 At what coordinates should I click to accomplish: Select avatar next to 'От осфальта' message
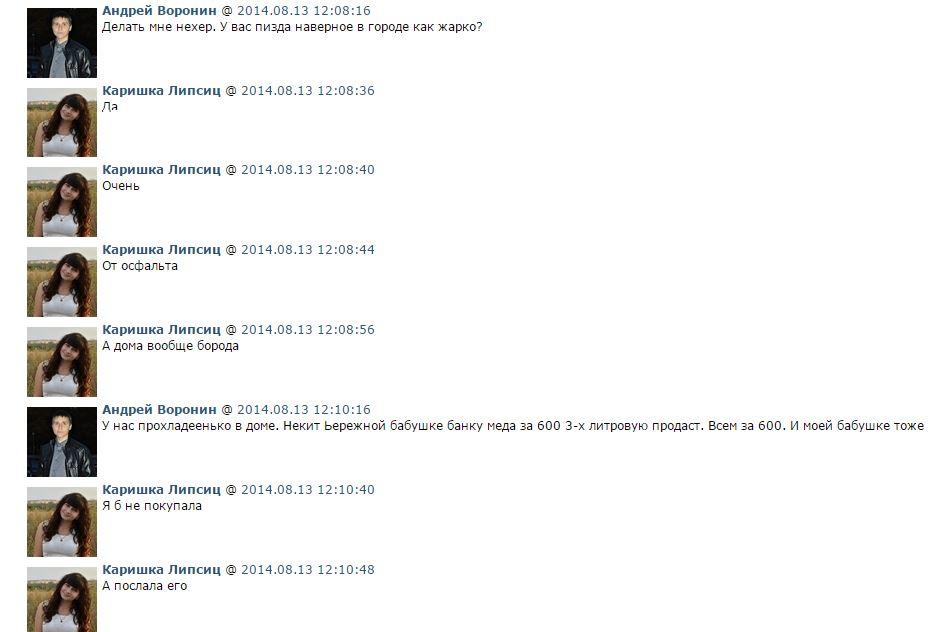tap(62, 282)
